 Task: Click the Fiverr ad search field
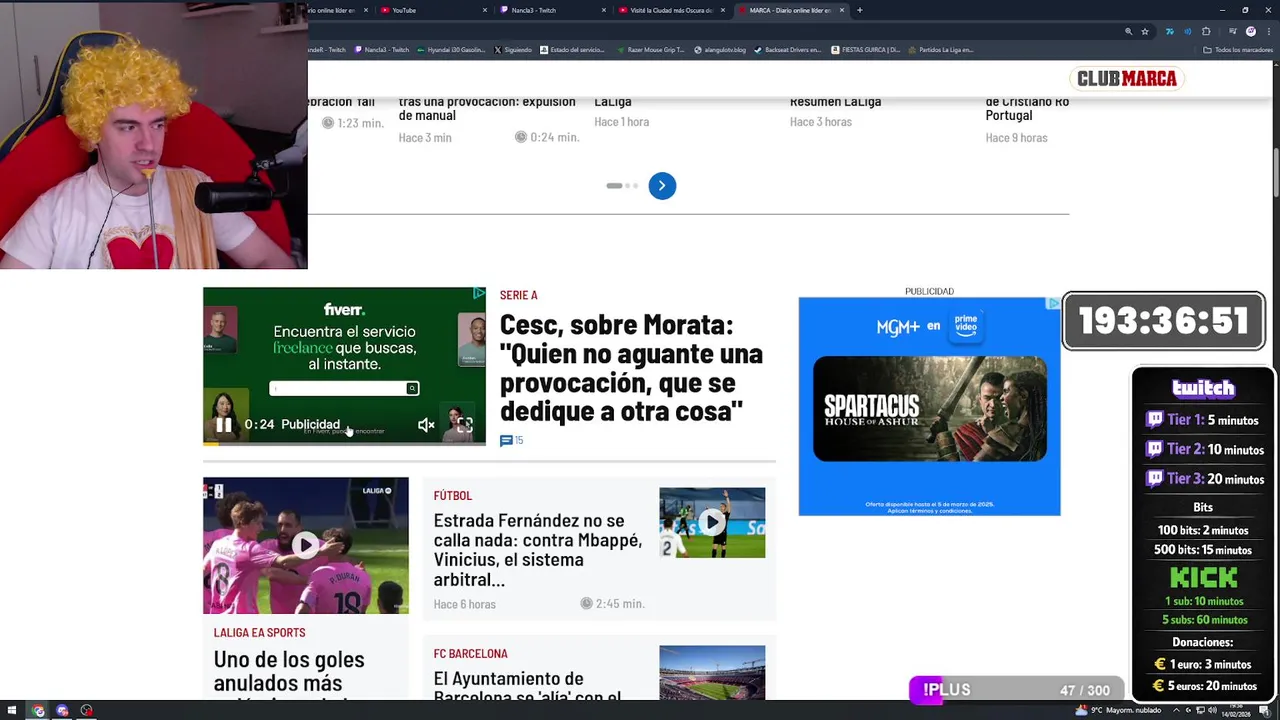(344, 388)
